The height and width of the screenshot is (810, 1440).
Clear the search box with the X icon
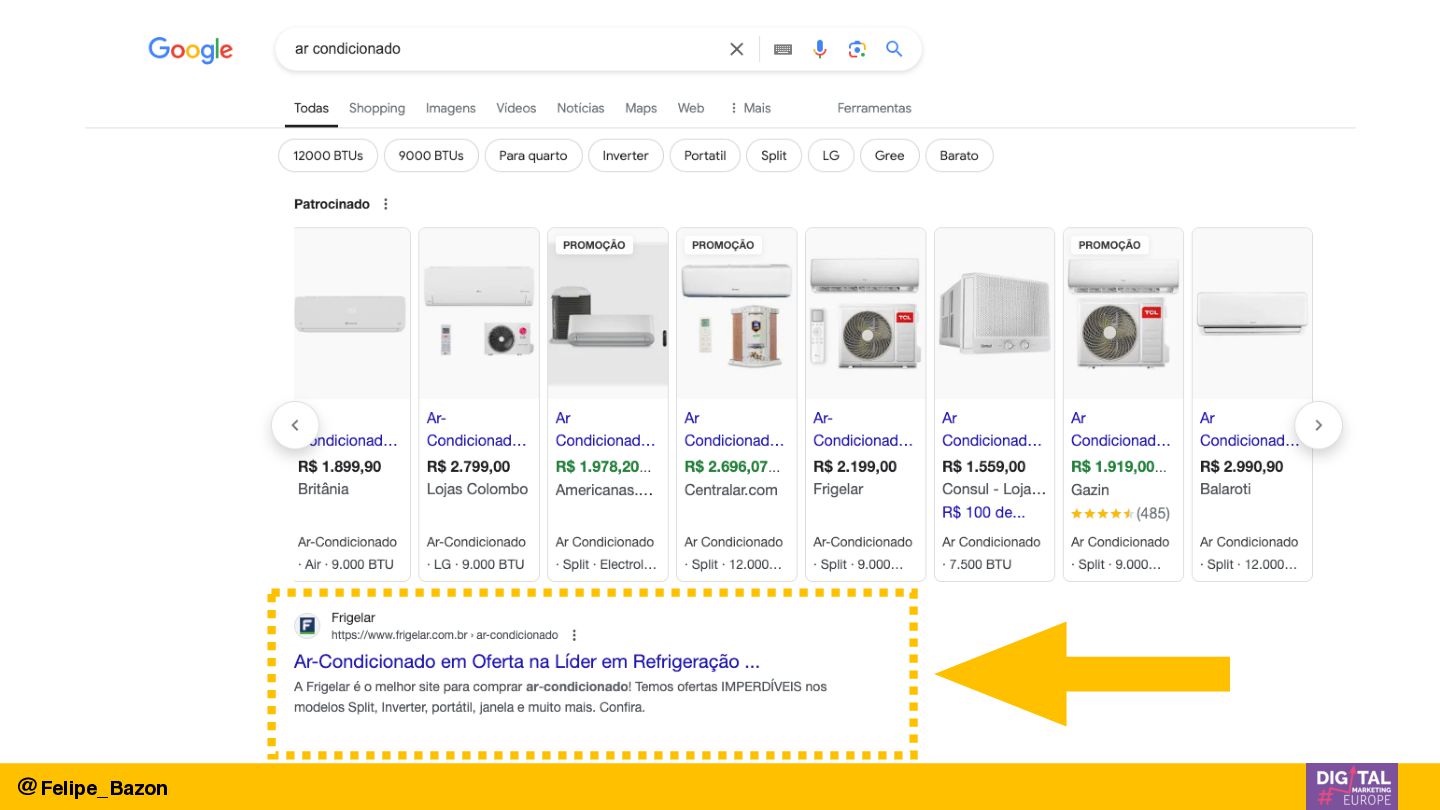[737, 49]
